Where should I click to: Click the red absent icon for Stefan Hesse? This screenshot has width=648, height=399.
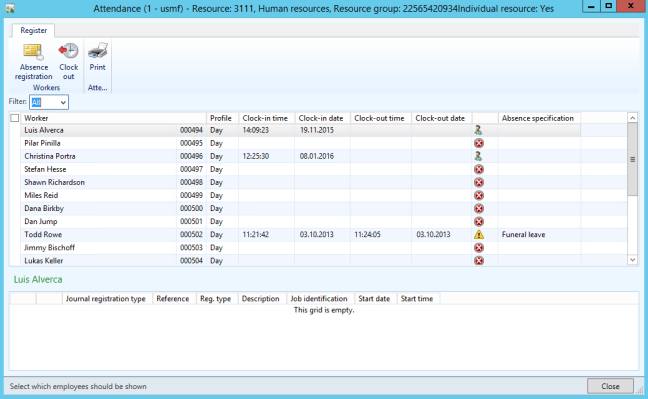click(x=479, y=170)
